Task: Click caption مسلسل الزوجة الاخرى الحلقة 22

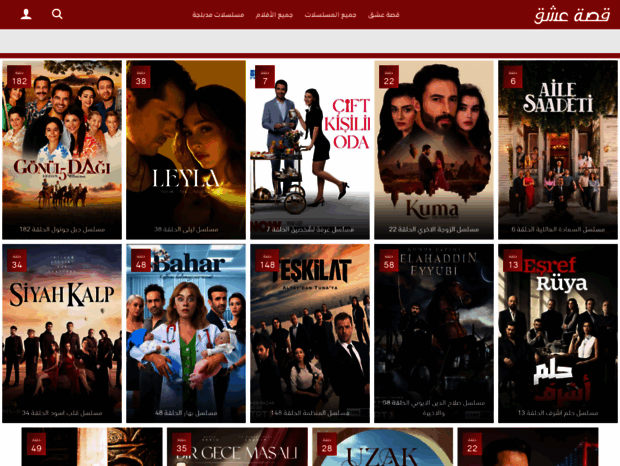Action: coord(434,229)
